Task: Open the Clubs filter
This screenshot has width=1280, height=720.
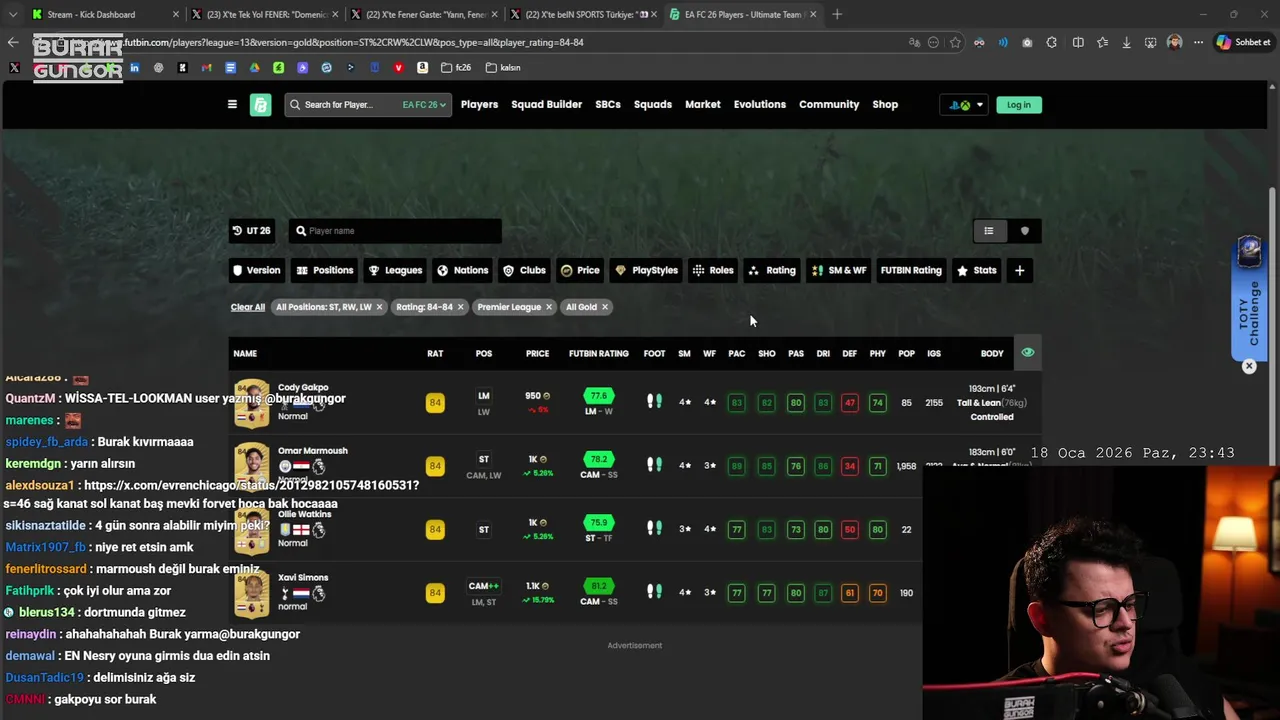Action: coord(524,270)
